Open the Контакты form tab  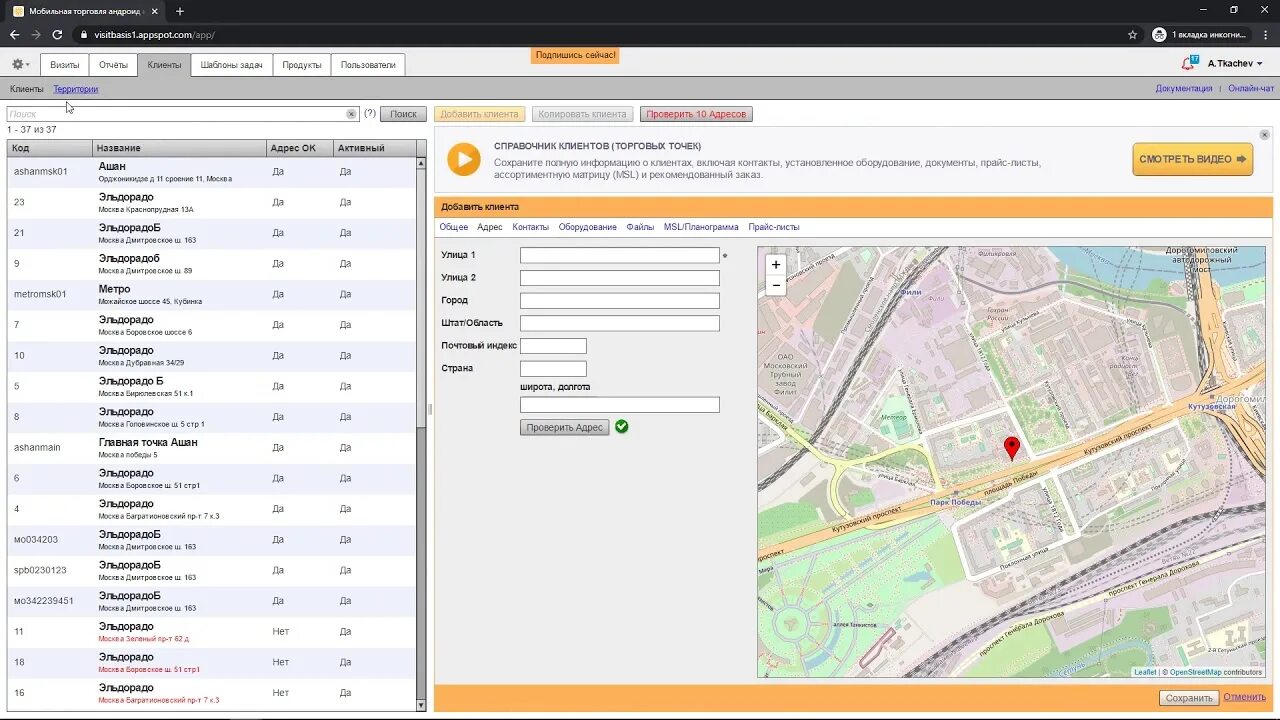[530, 227]
